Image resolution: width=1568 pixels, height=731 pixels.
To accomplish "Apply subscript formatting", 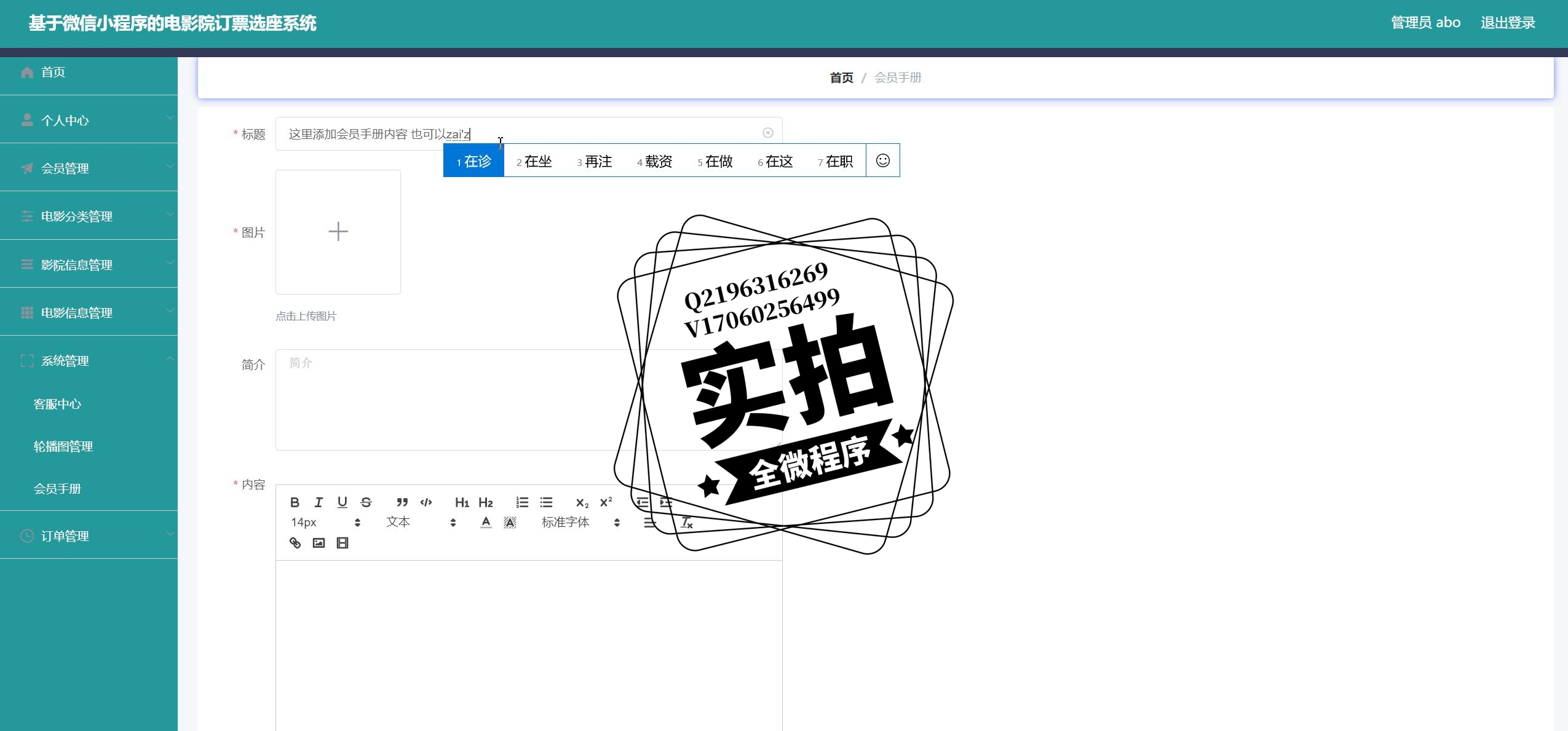I will [x=582, y=502].
